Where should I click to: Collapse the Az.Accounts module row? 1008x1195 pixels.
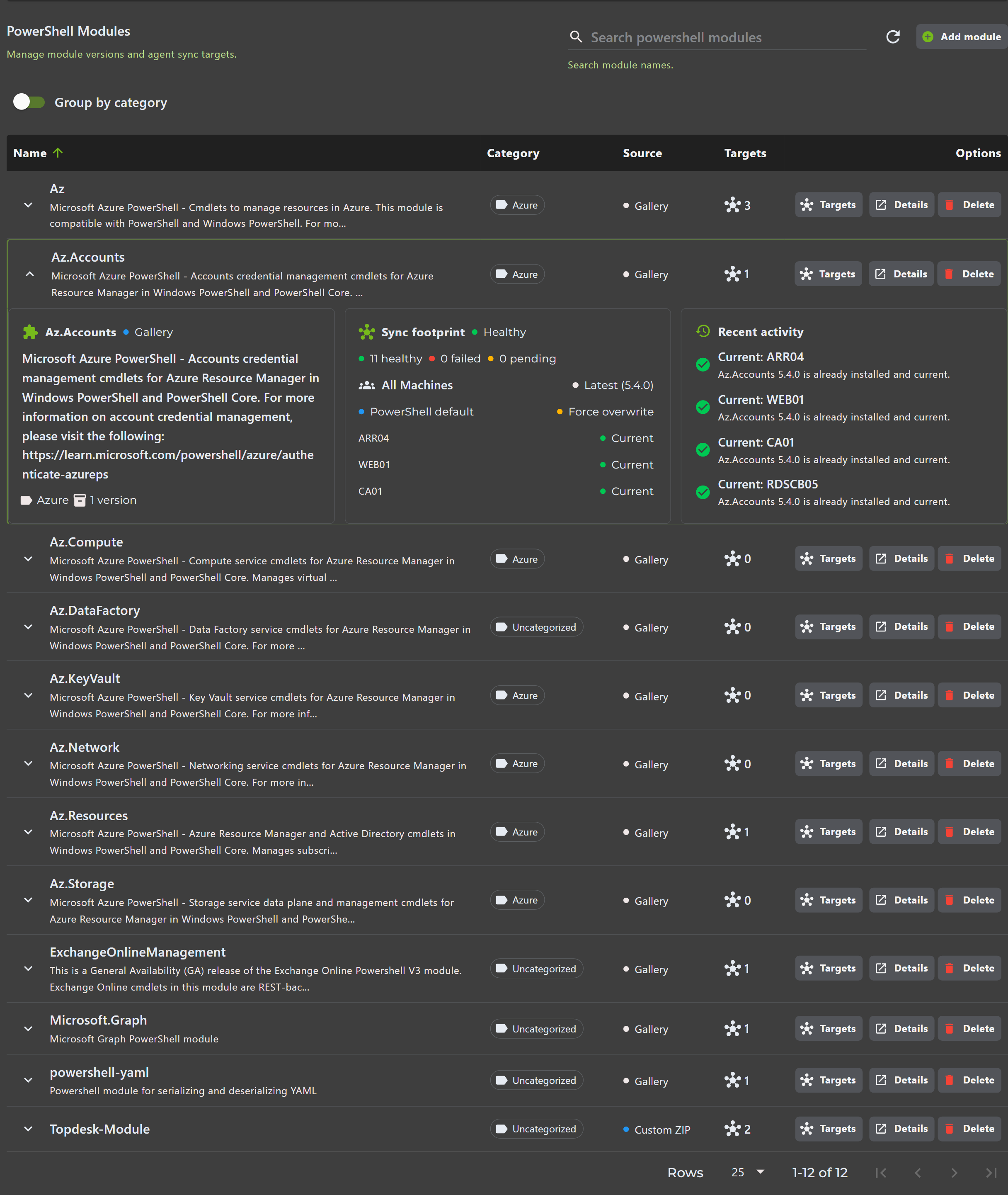click(30, 274)
